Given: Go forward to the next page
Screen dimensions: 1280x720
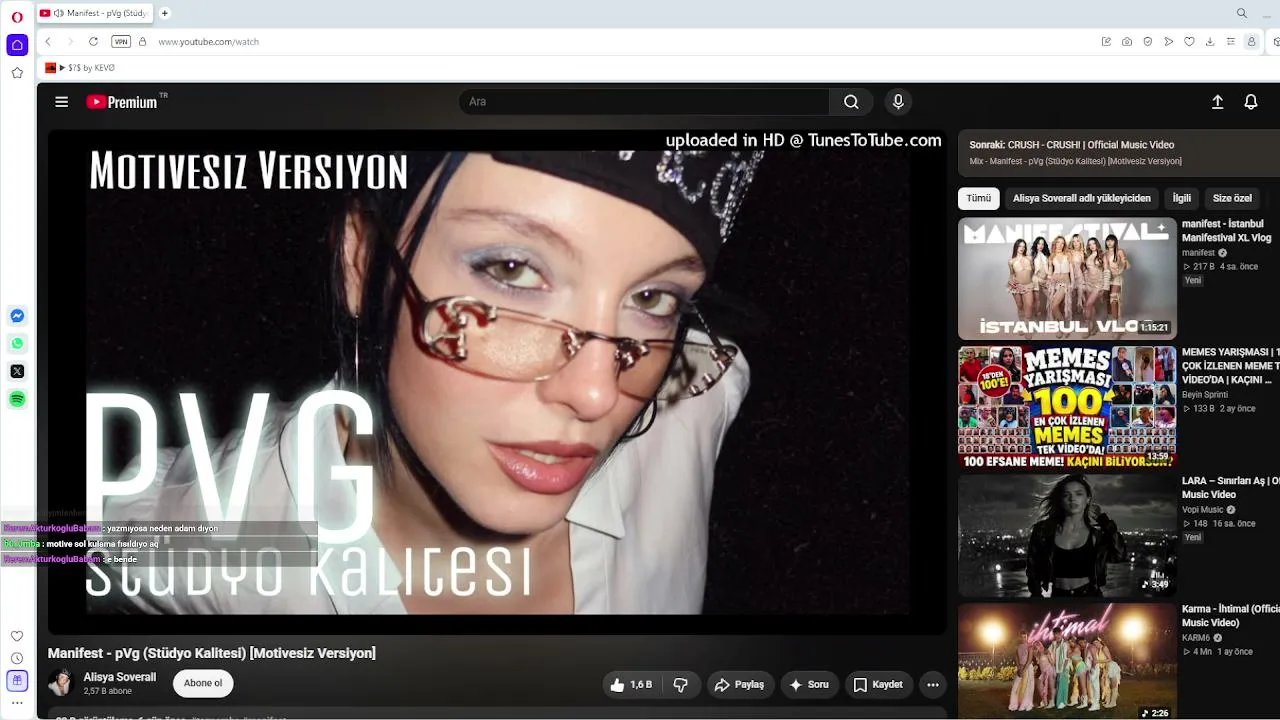Looking at the screenshot, I should 70,42.
